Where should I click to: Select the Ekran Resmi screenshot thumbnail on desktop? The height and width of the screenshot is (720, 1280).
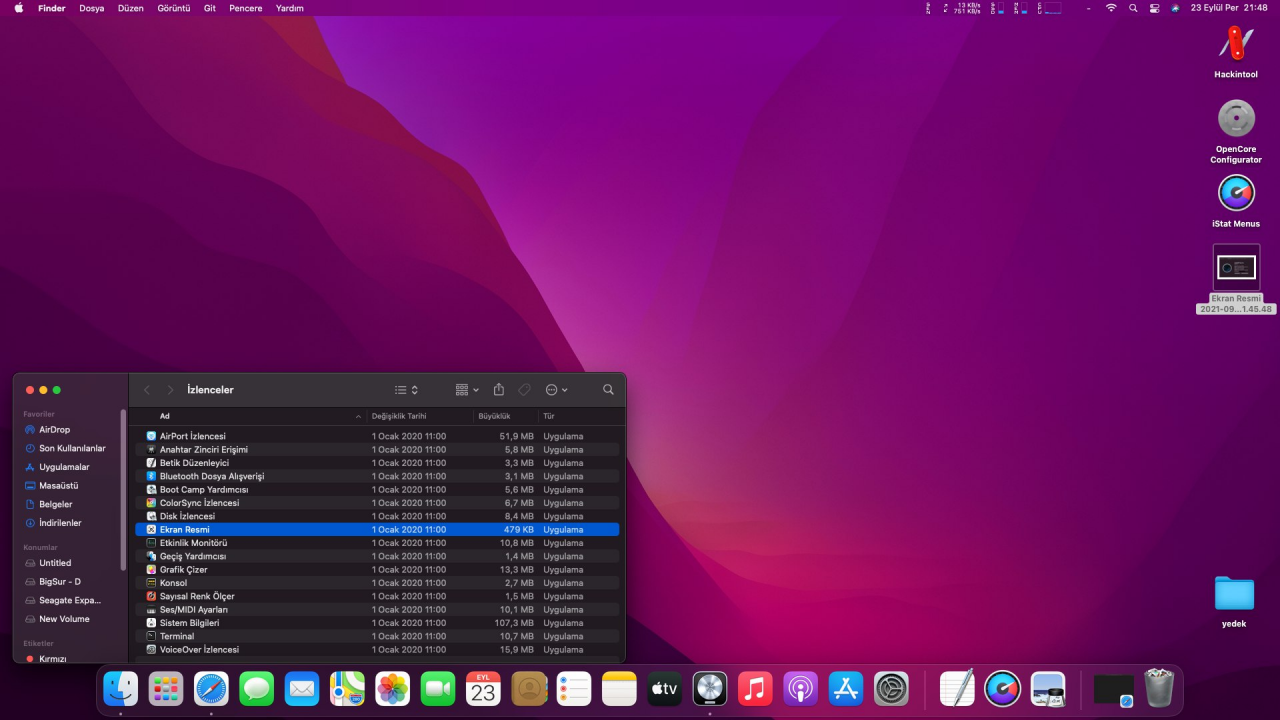[x=1236, y=268]
